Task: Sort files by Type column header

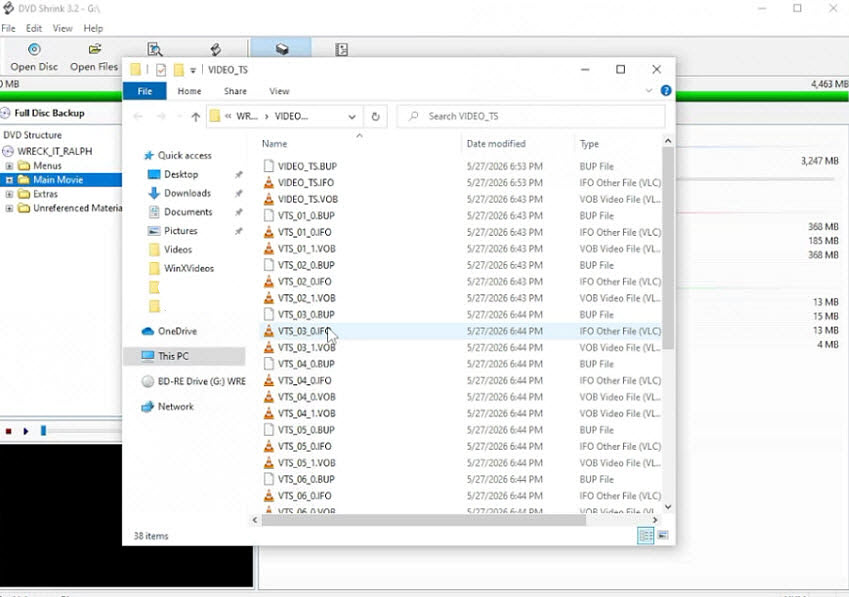Action: [x=589, y=143]
